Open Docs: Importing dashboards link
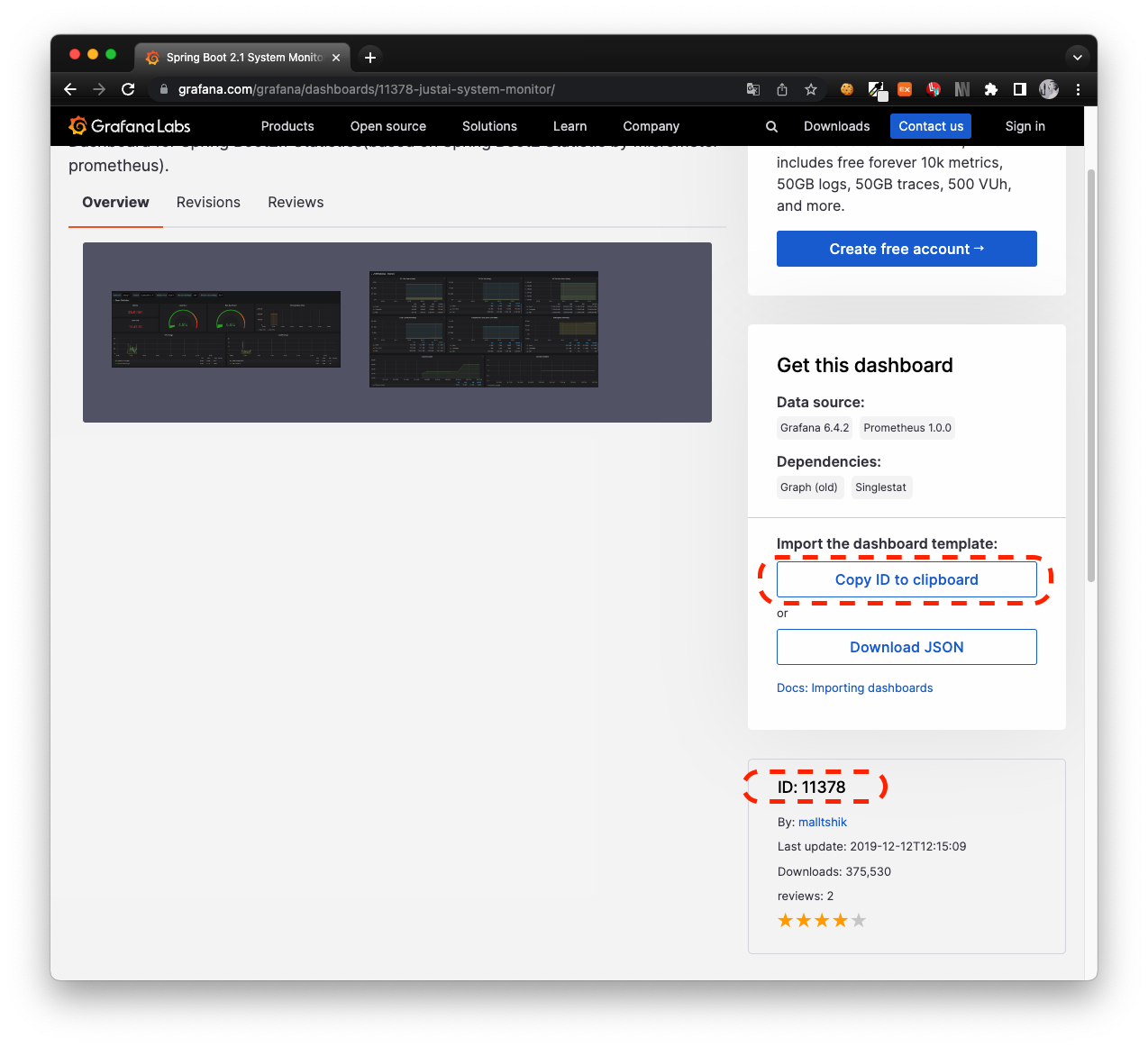1148x1047 pixels. pos(854,687)
